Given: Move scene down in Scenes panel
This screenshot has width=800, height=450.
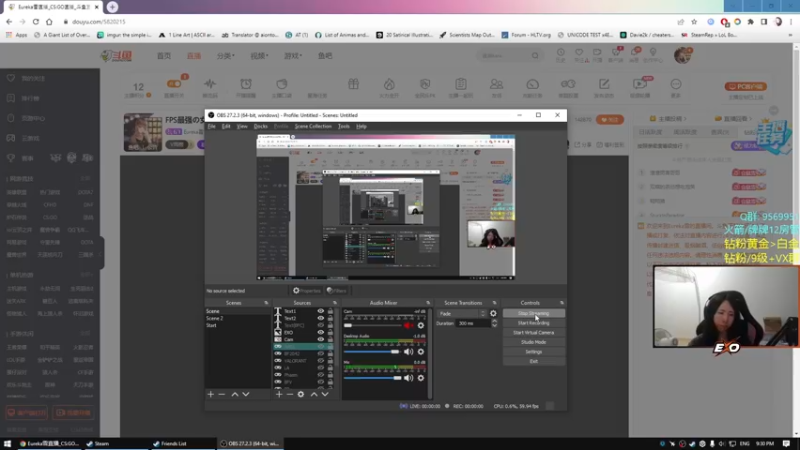Looking at the screenshot, I should coord(246,394).
